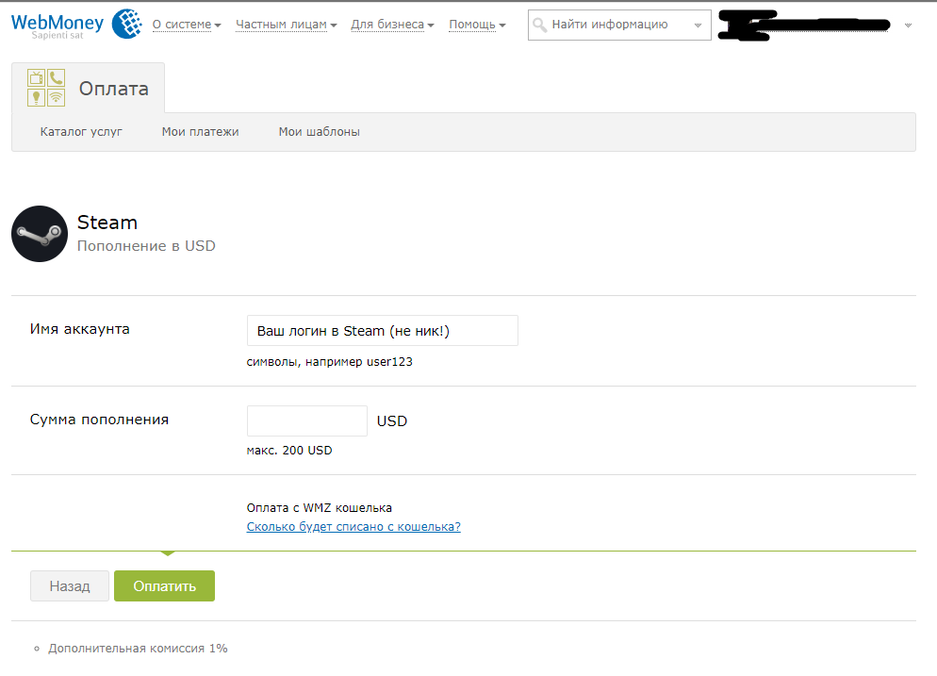Click the redacted account name in the header
The image size is (937, 676).
coord(804,25)
